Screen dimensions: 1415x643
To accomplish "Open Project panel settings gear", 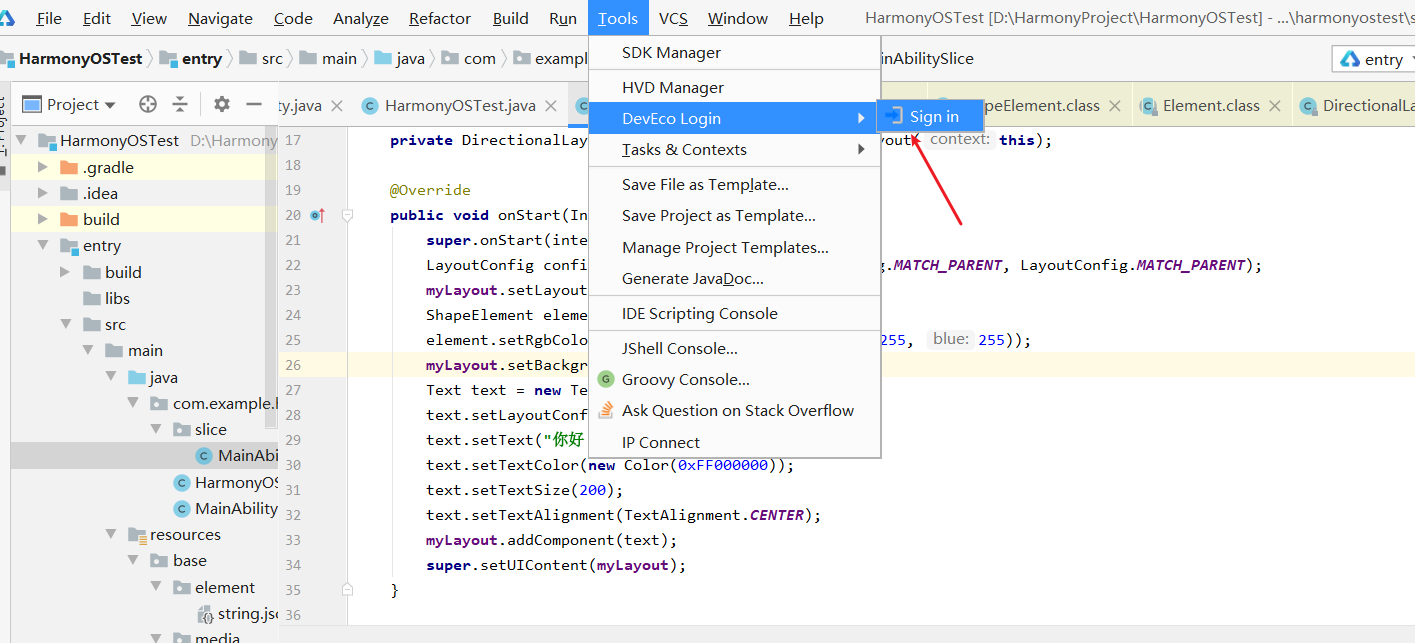I will point(222,104).
